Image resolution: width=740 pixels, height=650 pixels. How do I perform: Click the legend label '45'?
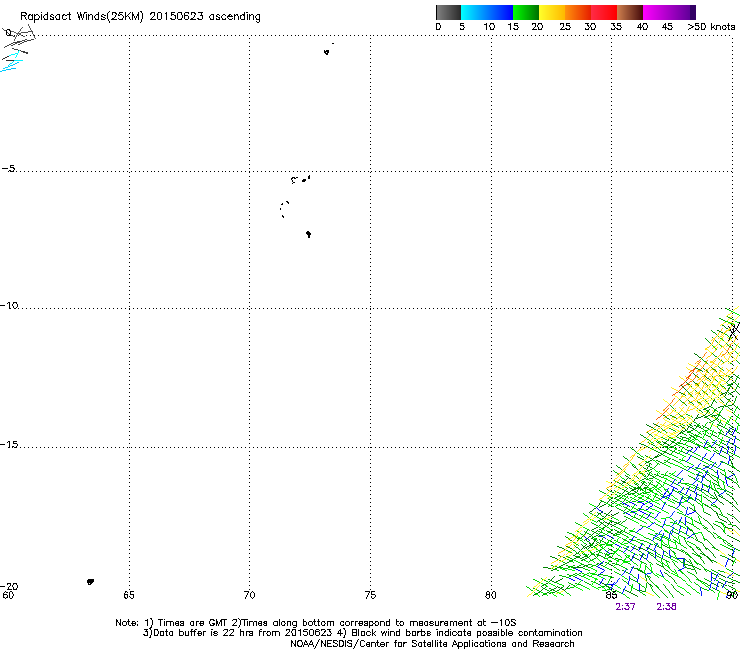pos(667,27)
